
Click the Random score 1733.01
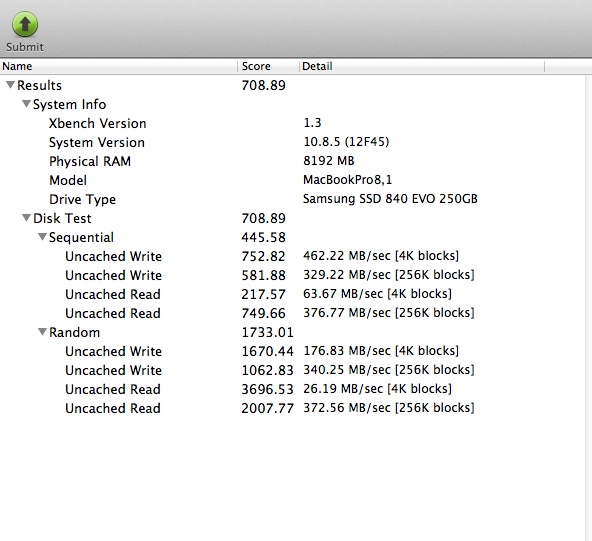(x=267, y=332)
